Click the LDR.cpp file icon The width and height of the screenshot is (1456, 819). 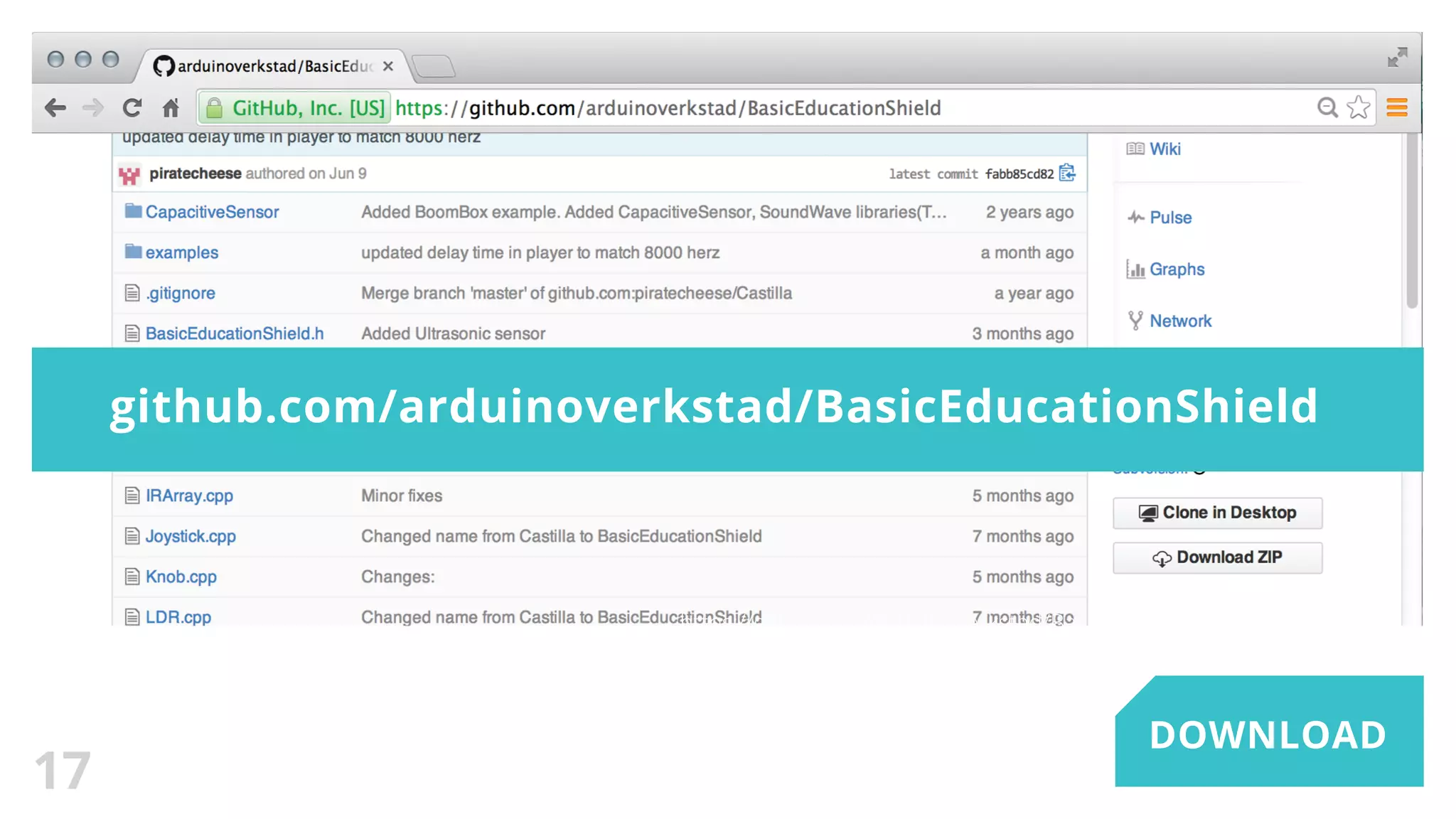point(132,616)
